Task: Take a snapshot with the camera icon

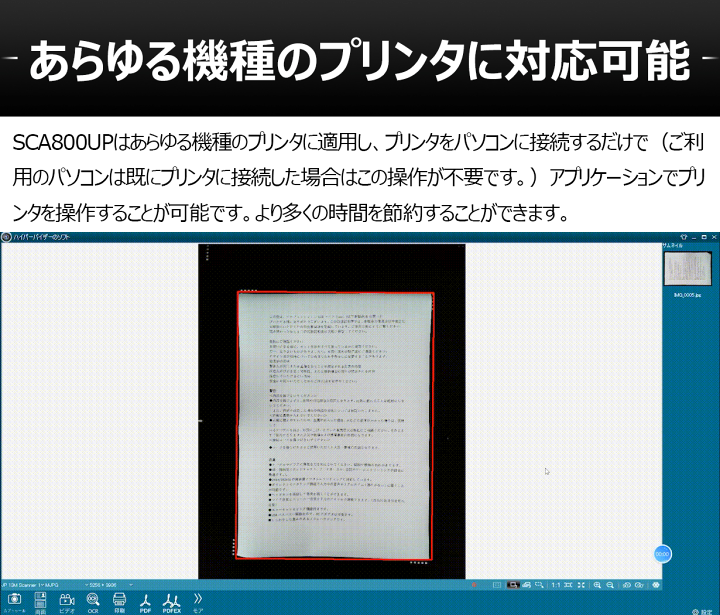Action: (x=14, y=600)
